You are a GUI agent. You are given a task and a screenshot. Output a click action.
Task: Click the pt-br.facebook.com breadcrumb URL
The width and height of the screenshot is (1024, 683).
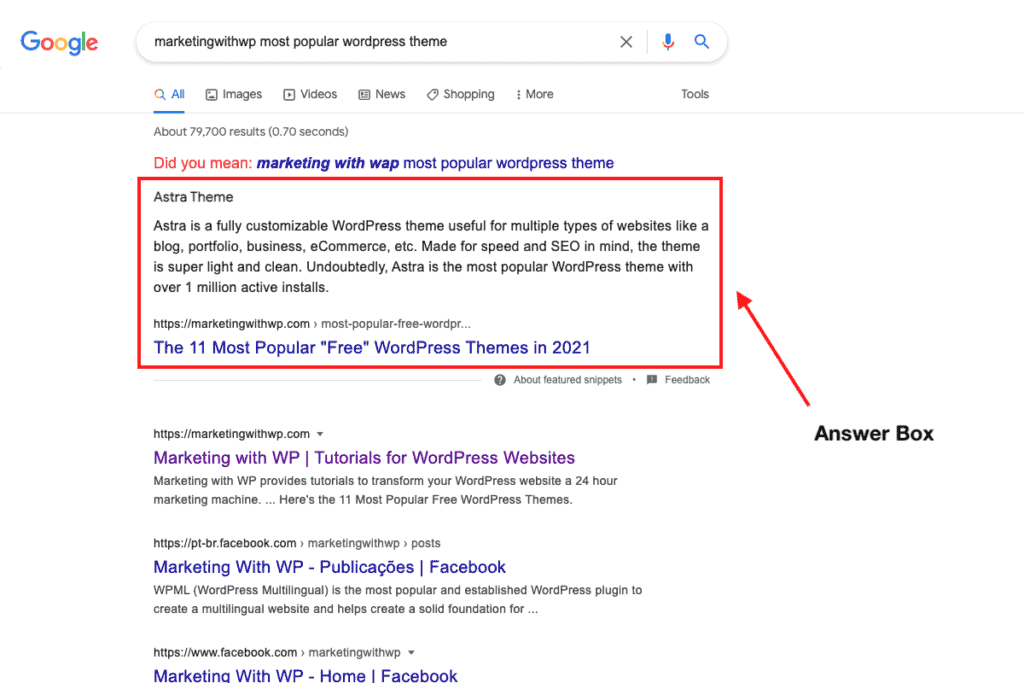click(296, 543)
